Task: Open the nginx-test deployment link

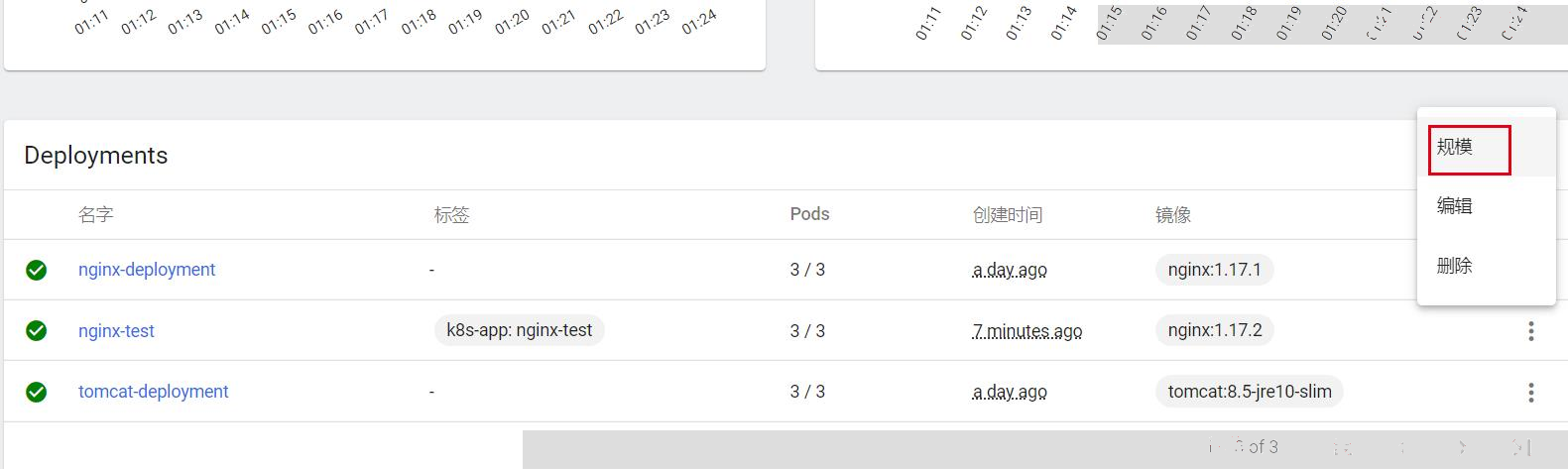Action: click(116, 331)
